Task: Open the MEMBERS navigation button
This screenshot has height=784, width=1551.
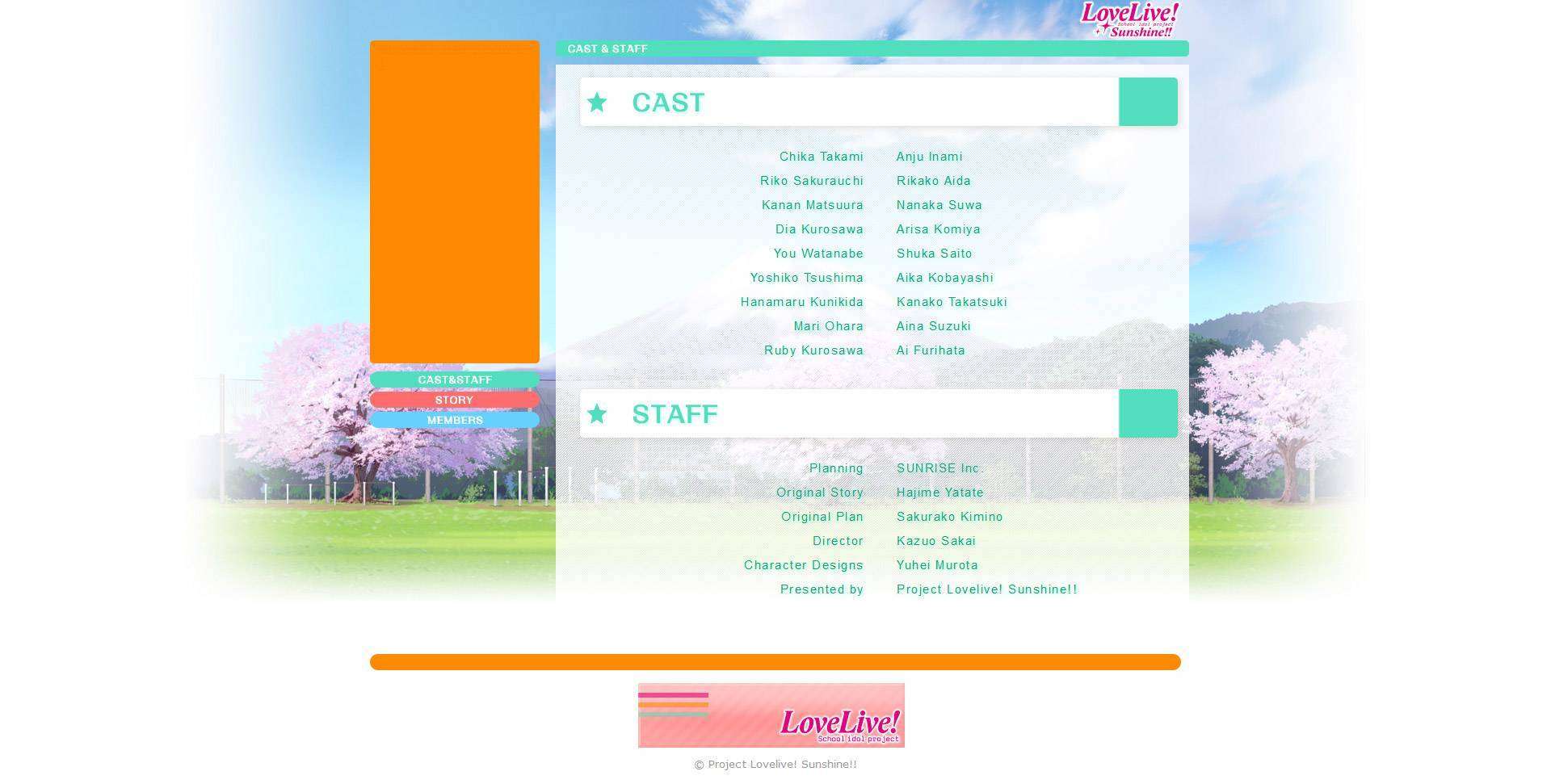Action: point(454,420)
